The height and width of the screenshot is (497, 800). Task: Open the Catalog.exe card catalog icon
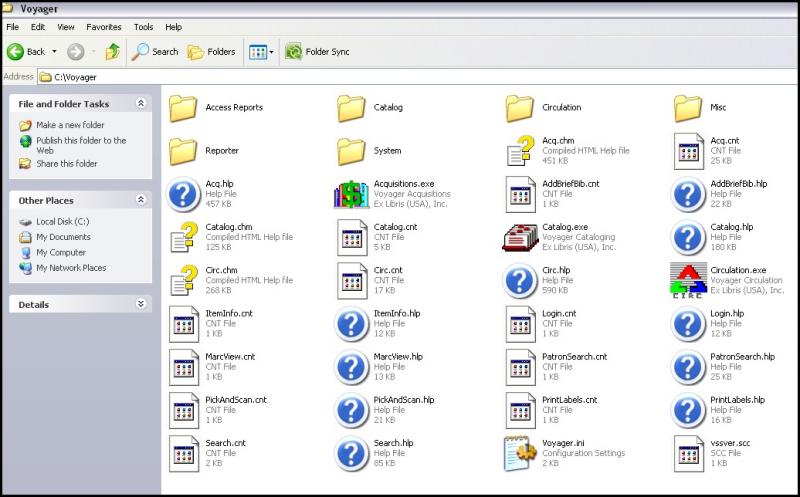point(520,238)
